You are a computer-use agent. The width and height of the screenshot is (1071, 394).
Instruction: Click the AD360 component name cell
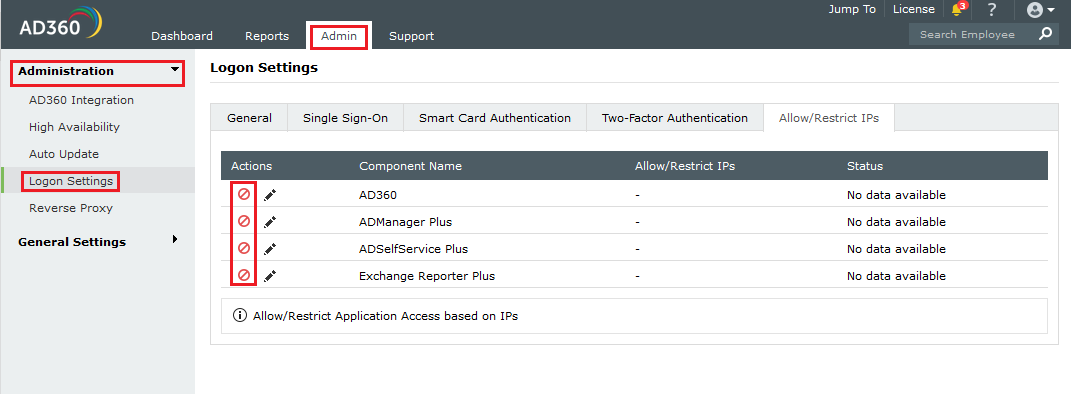[x=378, y=195]
